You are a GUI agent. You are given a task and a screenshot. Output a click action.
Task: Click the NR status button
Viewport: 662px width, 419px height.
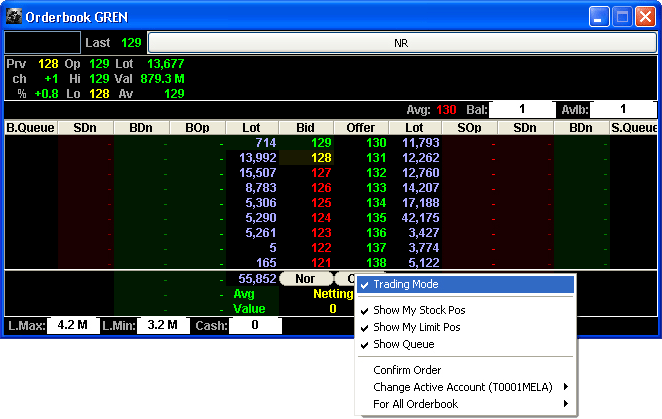(x=402, y=43)
